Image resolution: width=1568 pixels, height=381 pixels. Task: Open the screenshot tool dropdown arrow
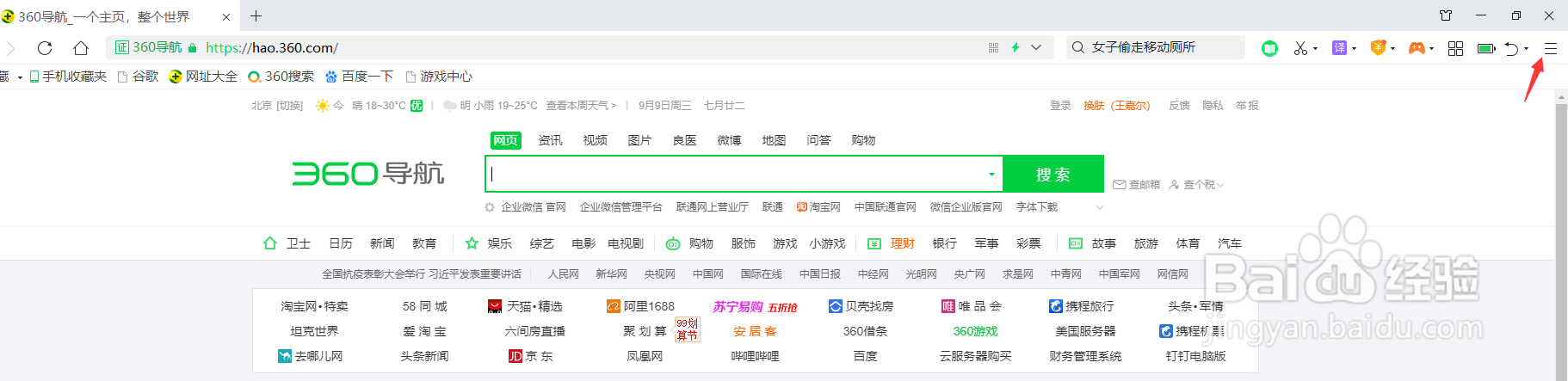[1315, 48]
